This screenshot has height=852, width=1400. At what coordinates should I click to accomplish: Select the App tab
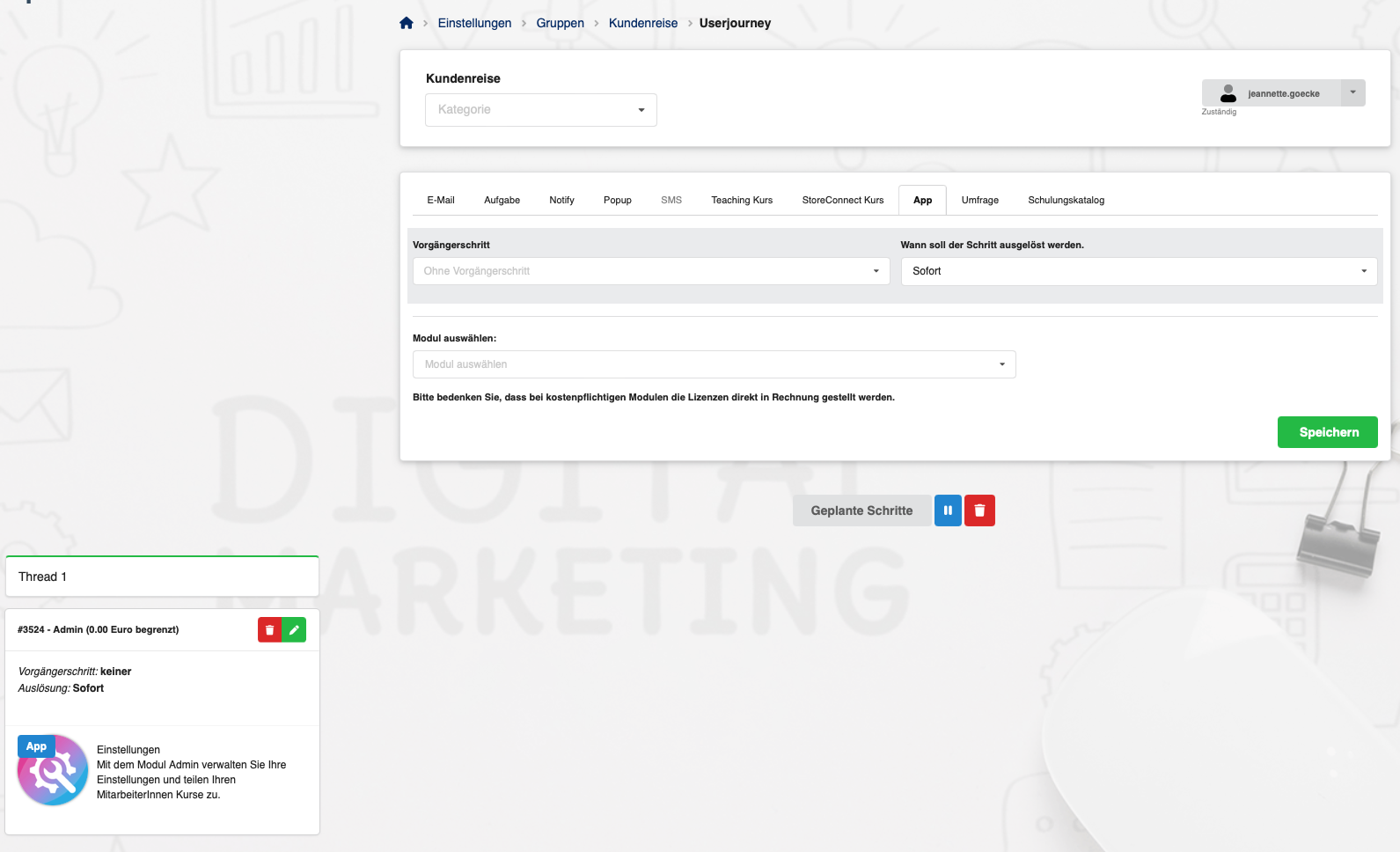[922, 200]
